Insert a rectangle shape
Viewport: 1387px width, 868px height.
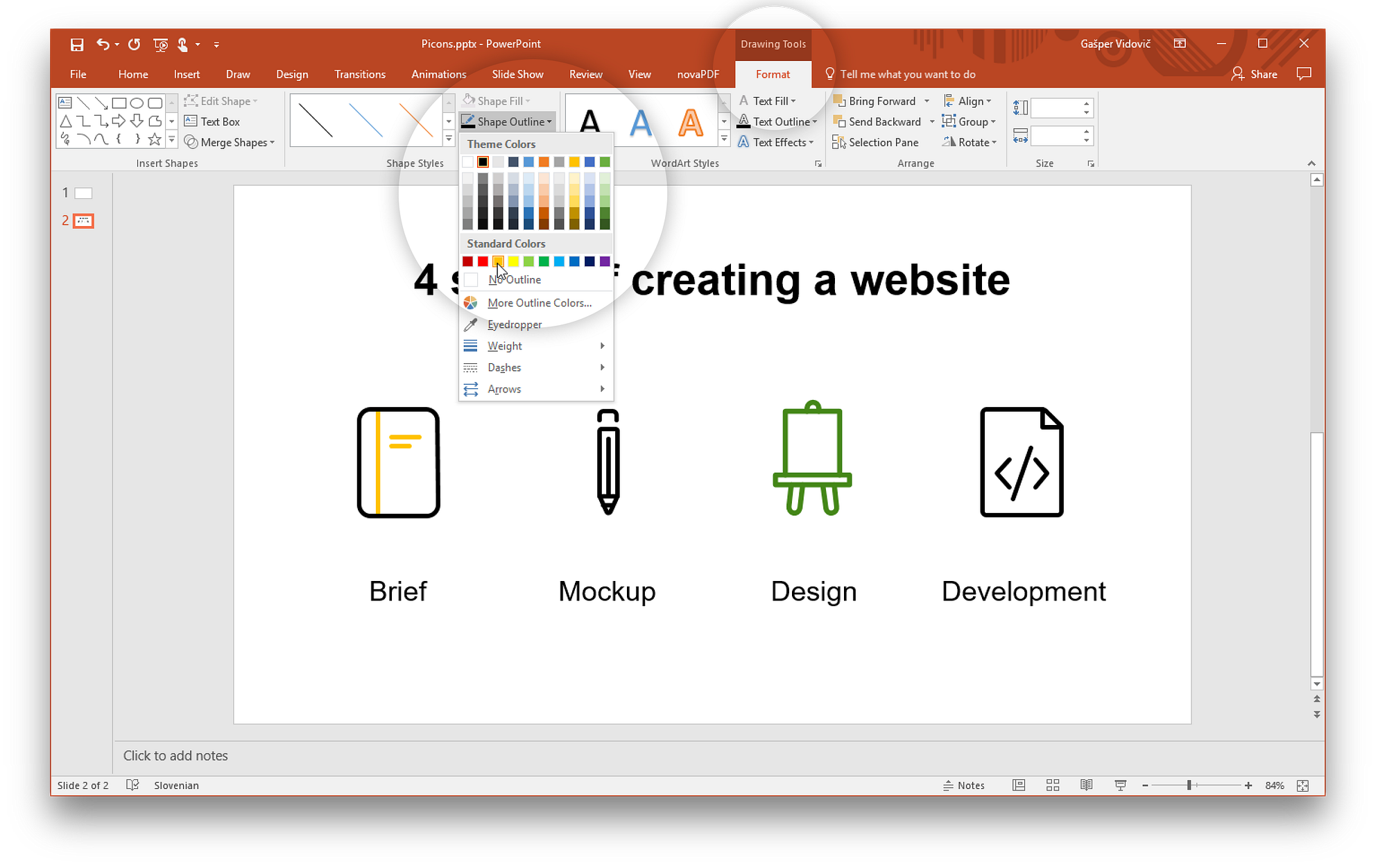[x=119, y=102]
